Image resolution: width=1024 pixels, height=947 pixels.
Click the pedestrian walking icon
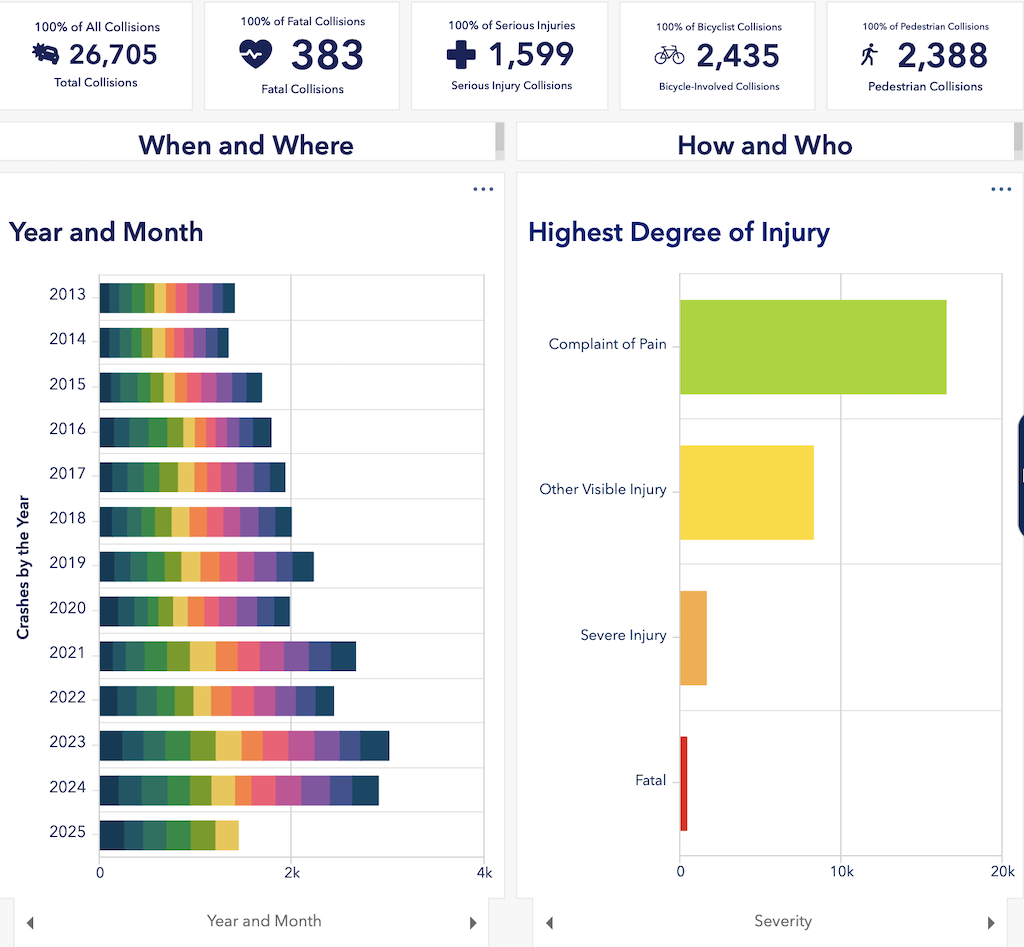868,56
